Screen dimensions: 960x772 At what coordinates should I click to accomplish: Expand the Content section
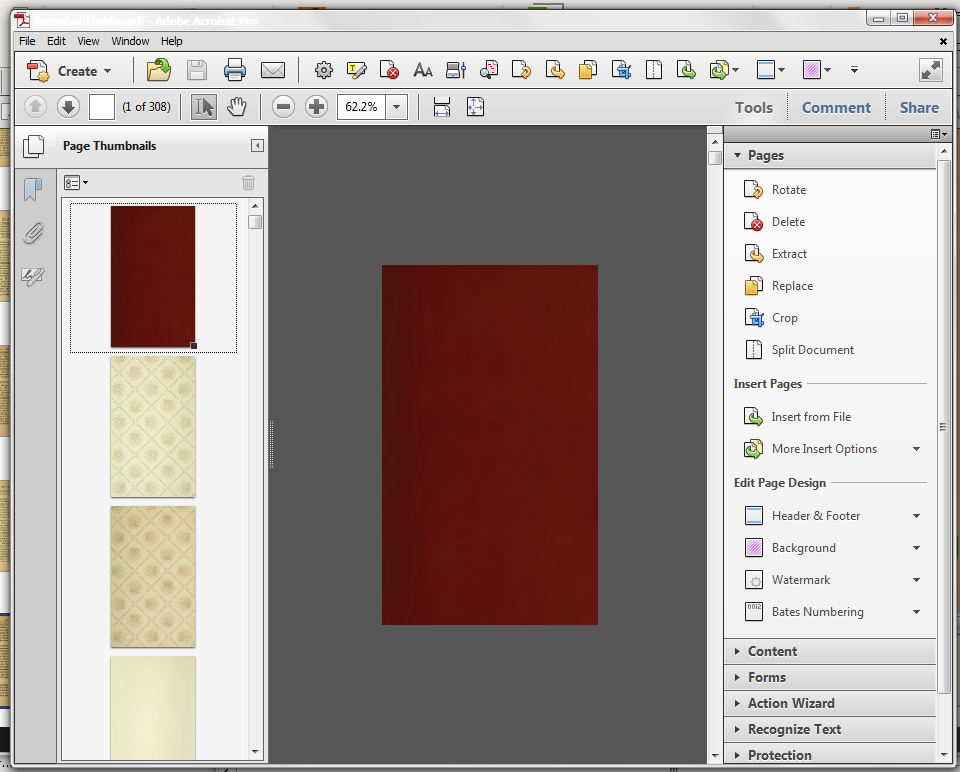pos(772,651)
